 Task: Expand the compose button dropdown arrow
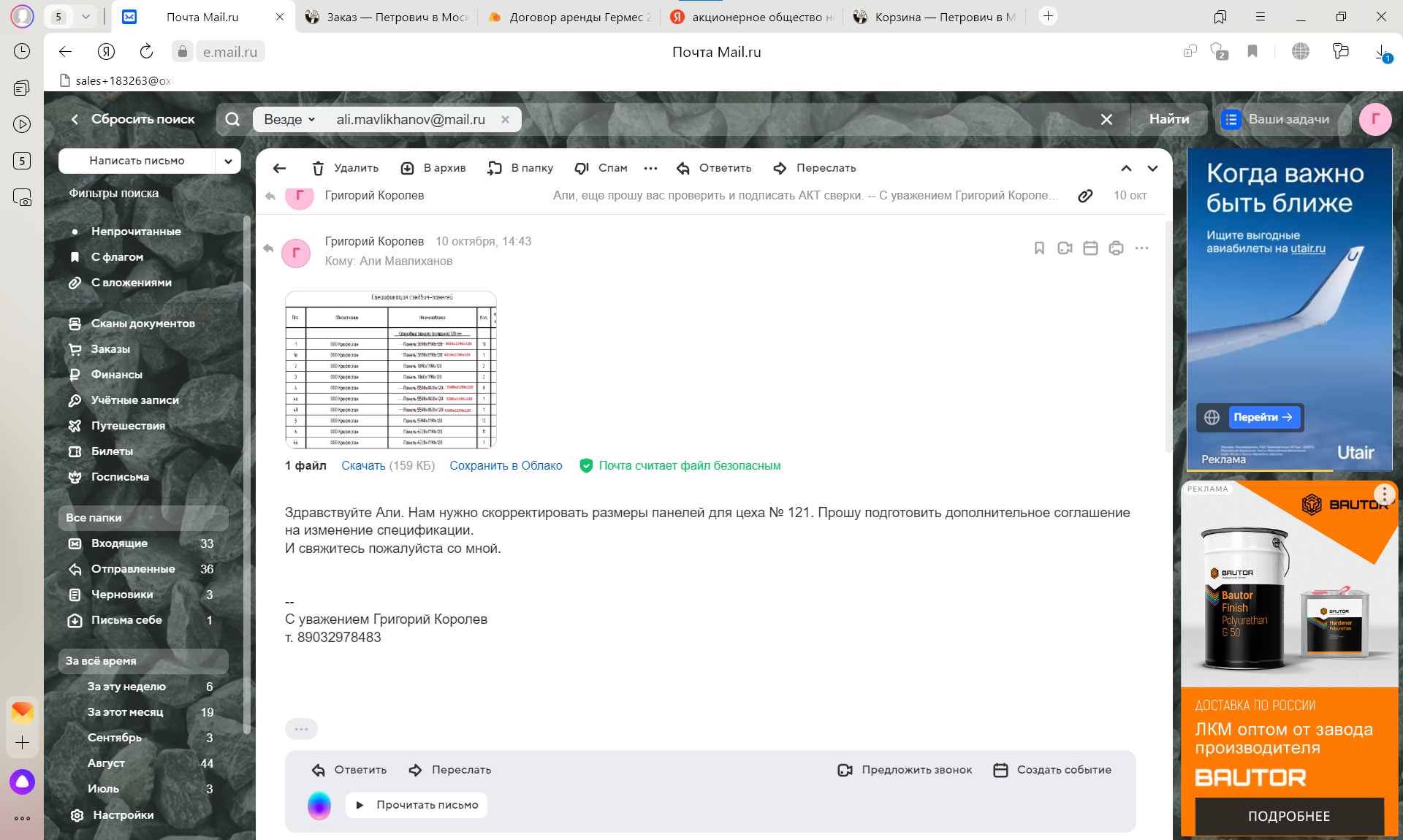click(x=228, y=161)
